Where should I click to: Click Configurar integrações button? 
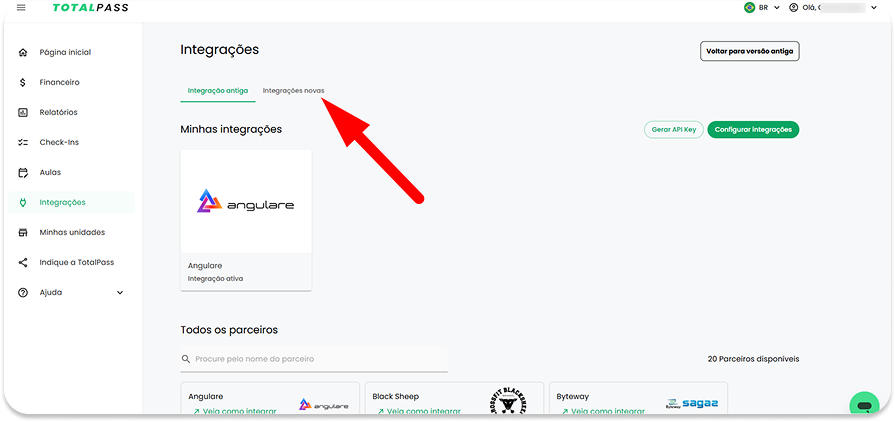pyautogui.click(x=753, y=130)
